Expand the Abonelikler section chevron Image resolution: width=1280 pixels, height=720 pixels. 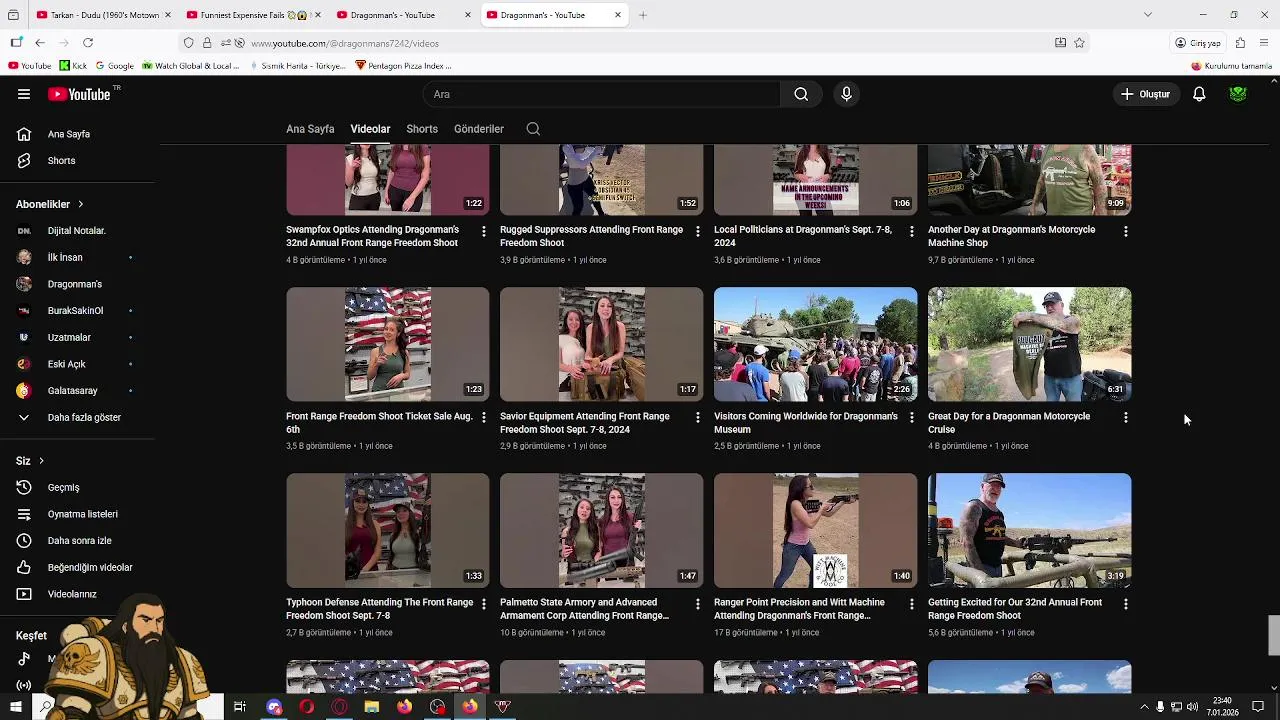[x=81, y=204]
